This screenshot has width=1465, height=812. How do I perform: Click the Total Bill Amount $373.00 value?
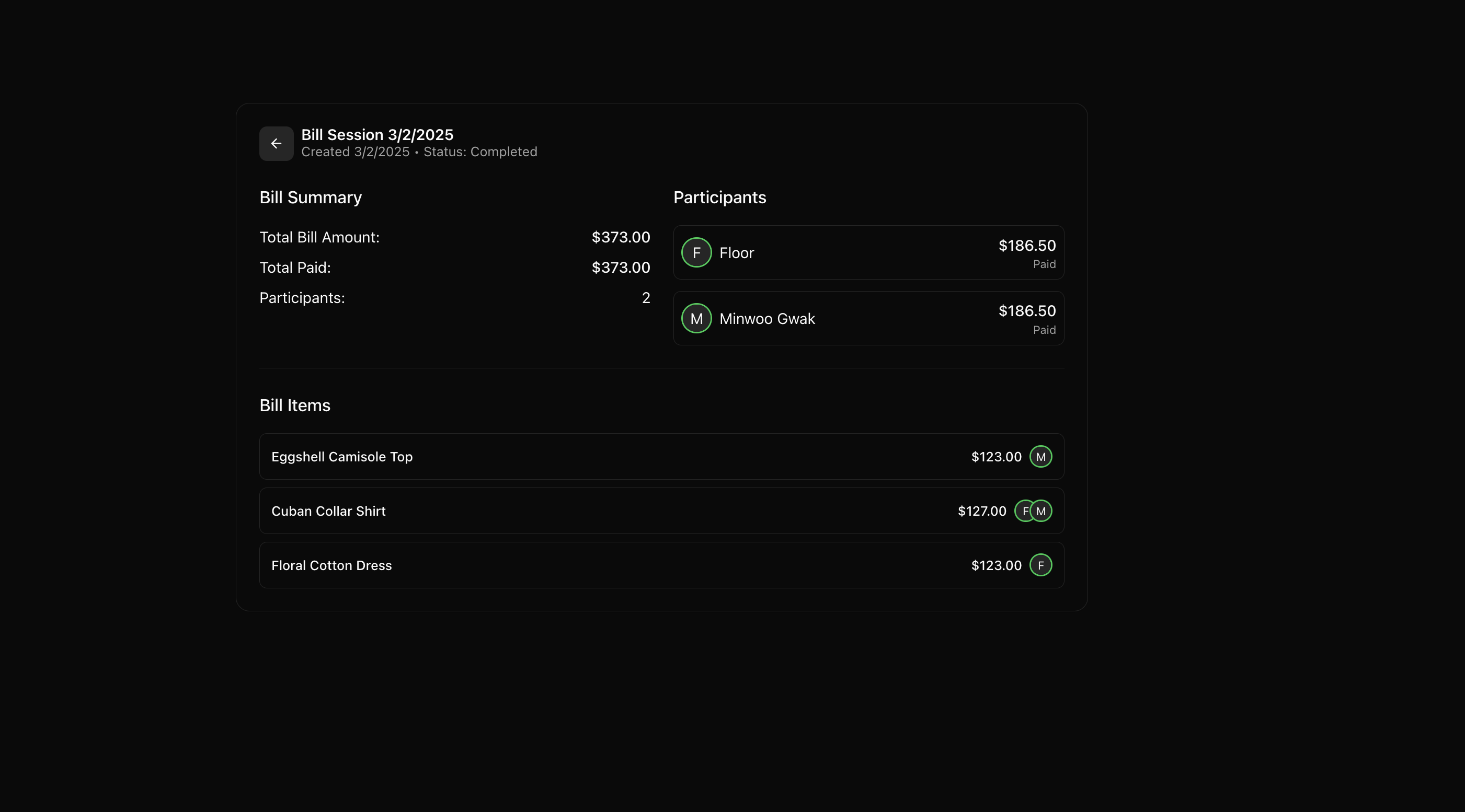pos(621,238)
